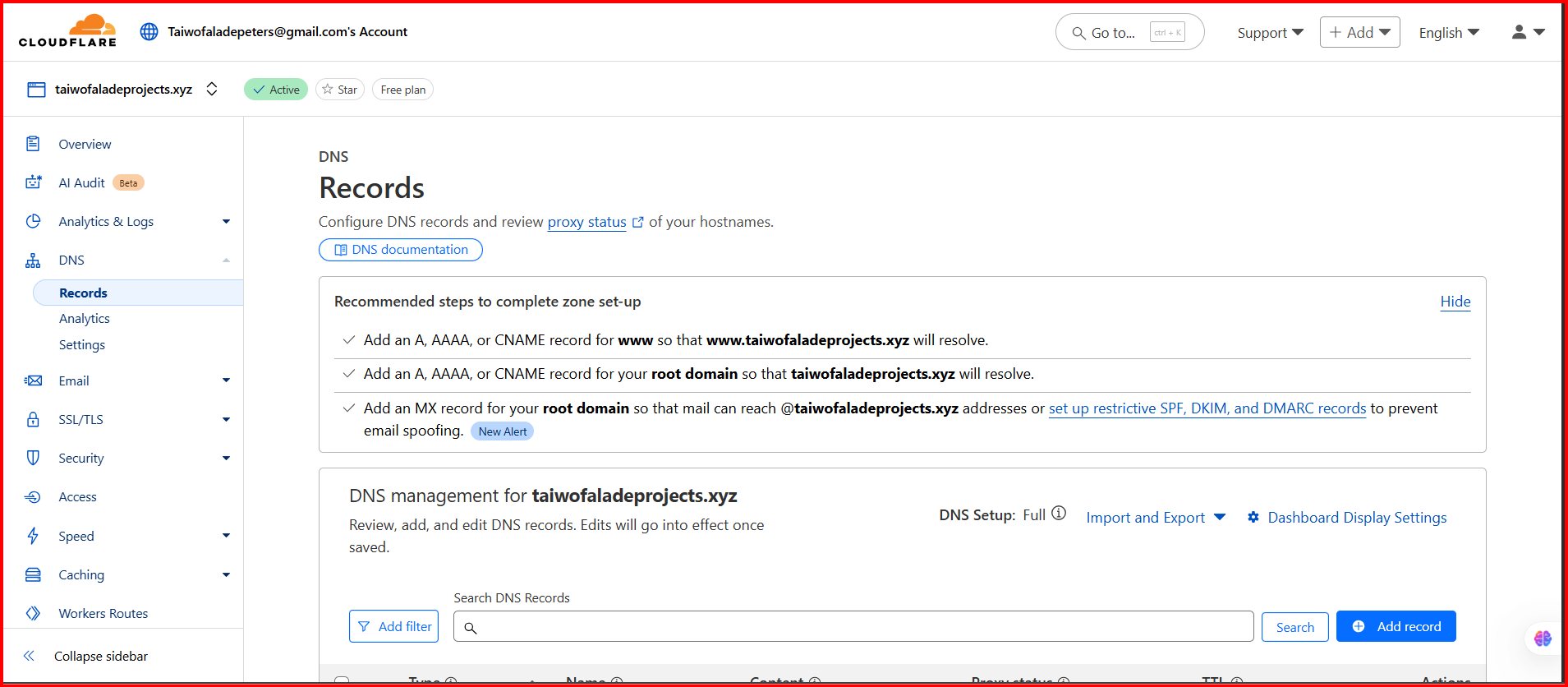Open the Overview page

click(85, 144)
